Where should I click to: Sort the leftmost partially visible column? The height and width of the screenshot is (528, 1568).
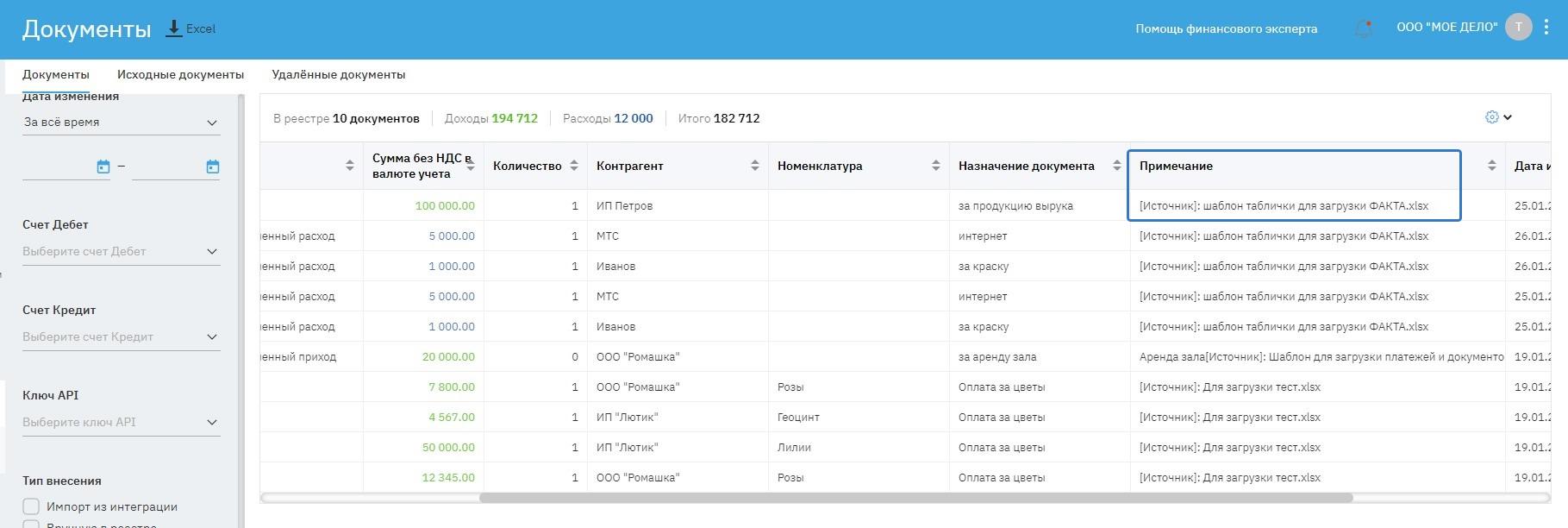click(350, 166)
